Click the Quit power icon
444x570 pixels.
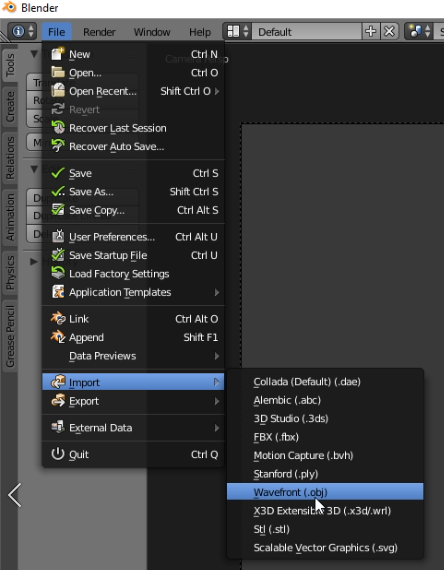(57, 454)
